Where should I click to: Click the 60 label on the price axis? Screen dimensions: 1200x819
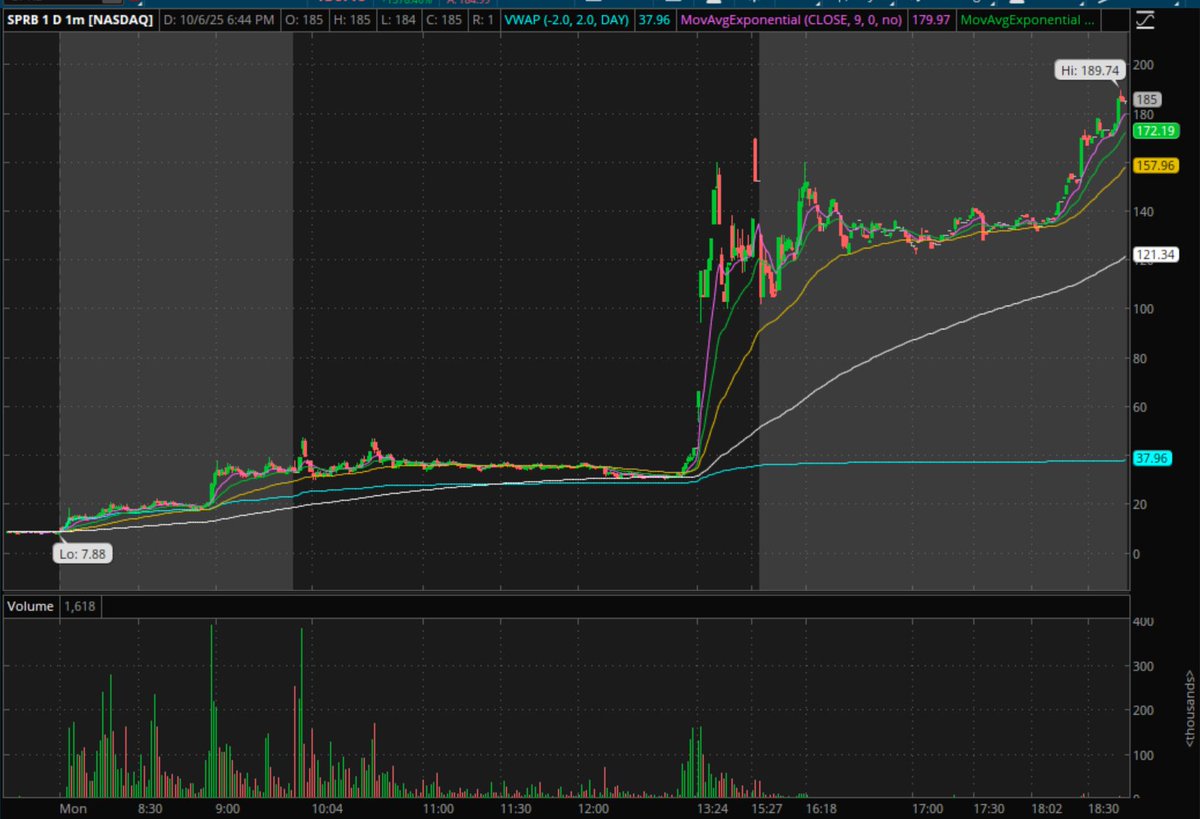pos(1140,407)
